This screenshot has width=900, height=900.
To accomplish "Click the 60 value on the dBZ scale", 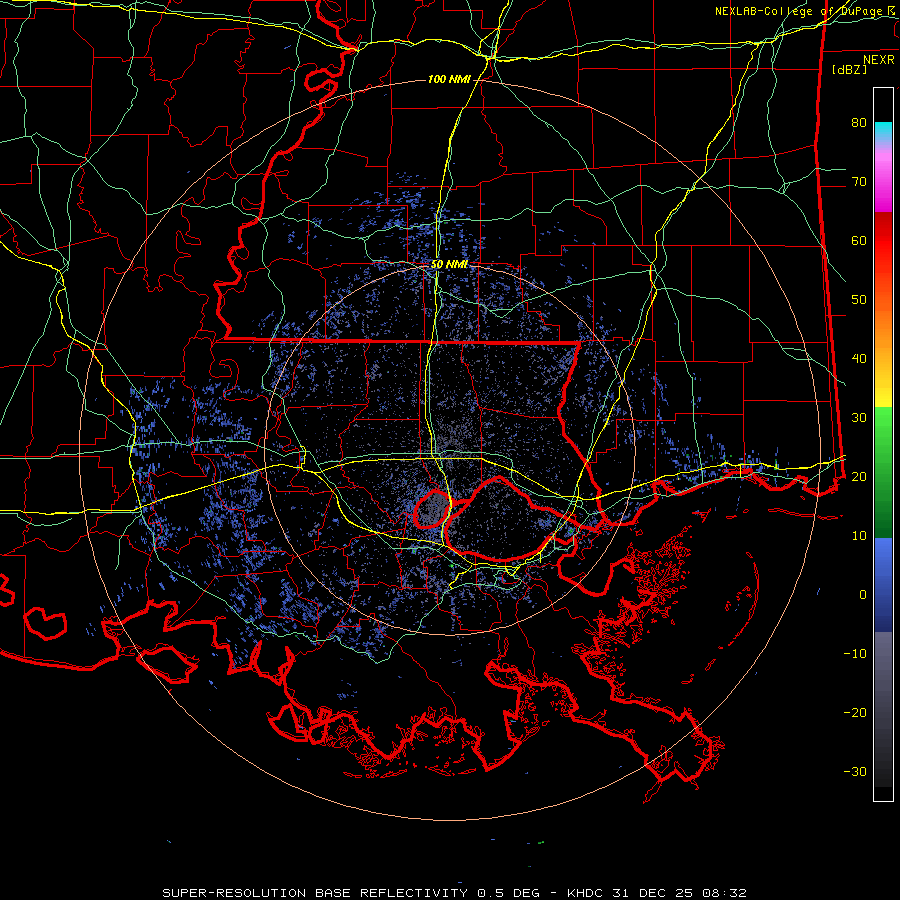I will click(x=859, y=240).
